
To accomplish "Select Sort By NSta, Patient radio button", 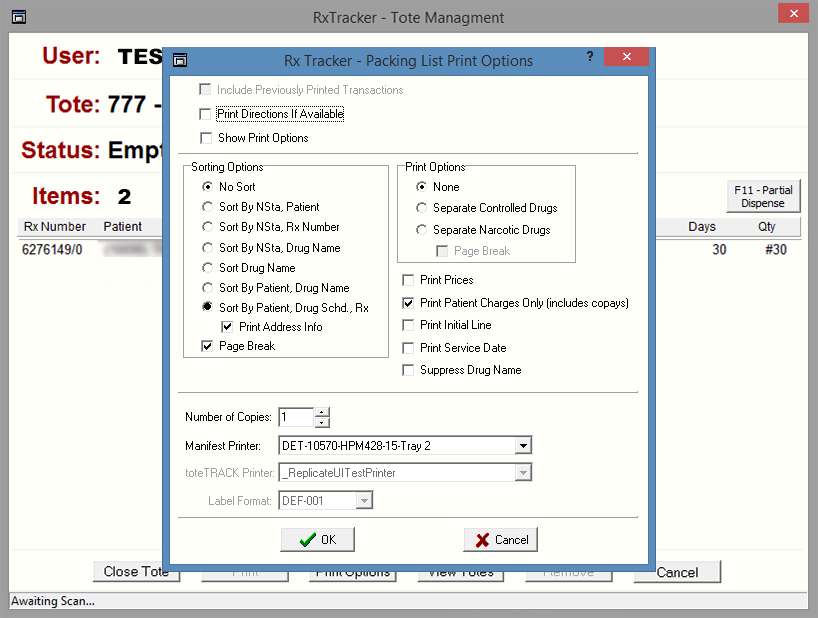I will (207, 207).
